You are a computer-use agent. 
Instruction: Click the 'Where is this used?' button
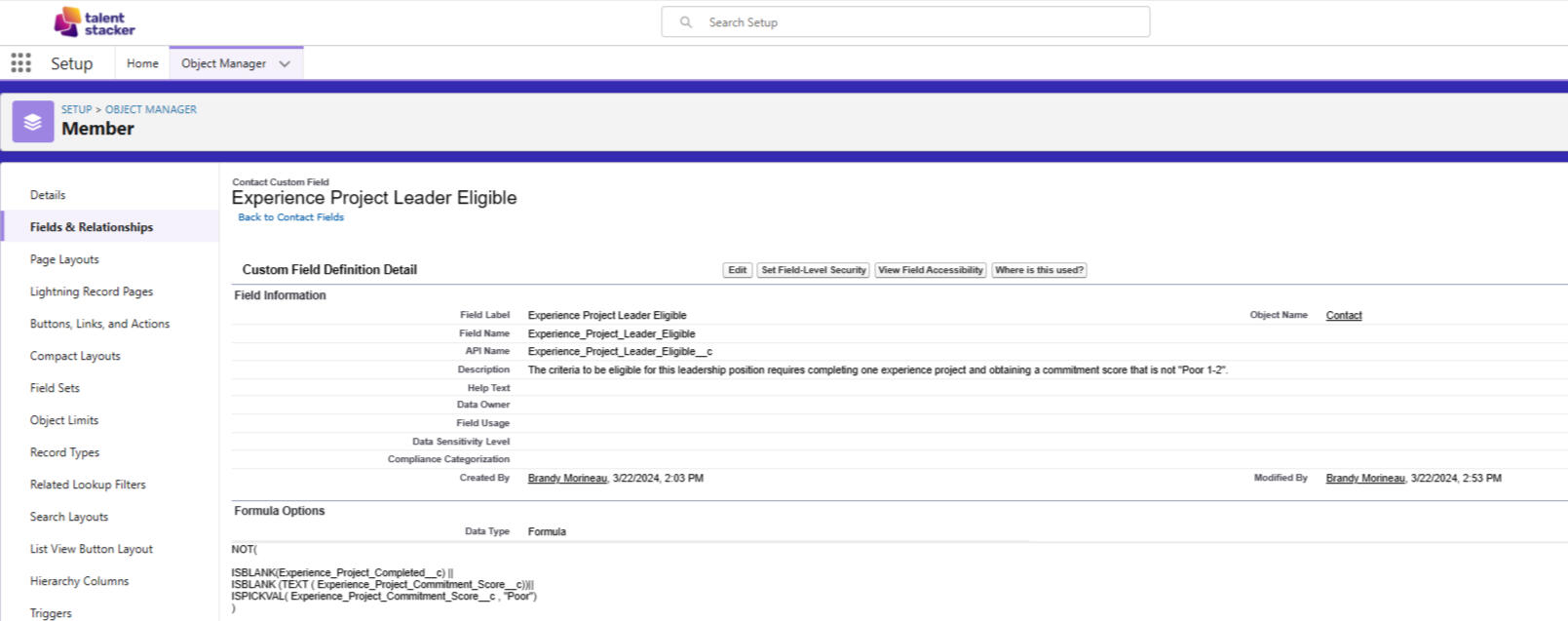(x=1039, y=270)
